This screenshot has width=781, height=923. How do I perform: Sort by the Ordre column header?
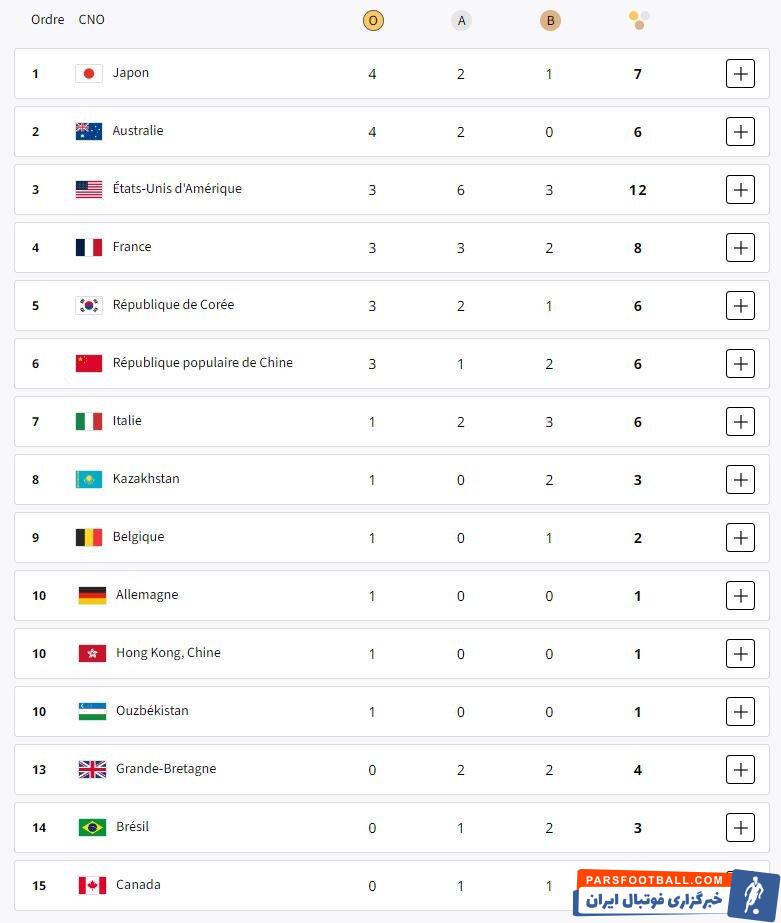tap(47, 20)
